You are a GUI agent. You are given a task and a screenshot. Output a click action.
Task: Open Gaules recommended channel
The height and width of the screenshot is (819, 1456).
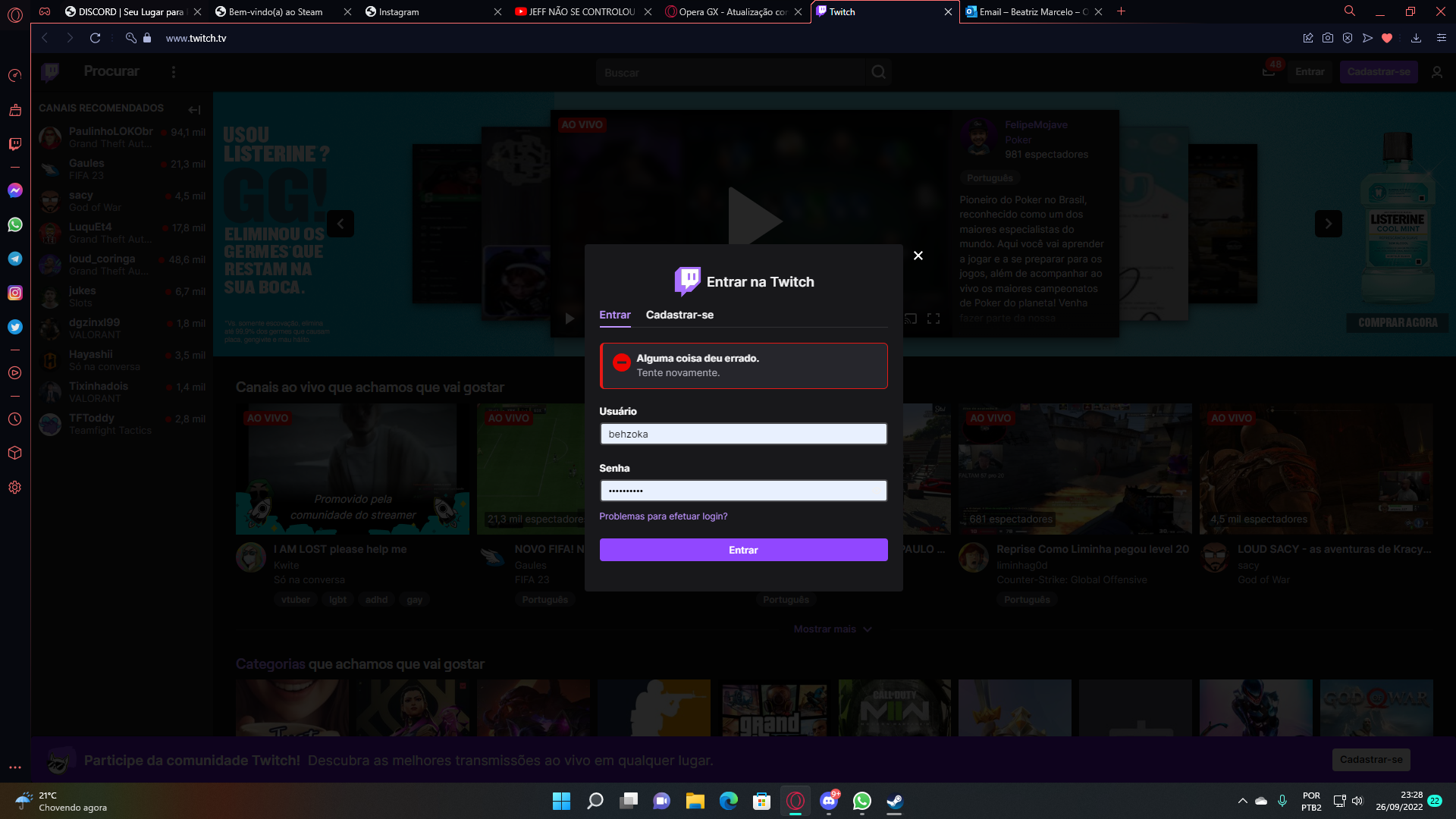[122, 169]
